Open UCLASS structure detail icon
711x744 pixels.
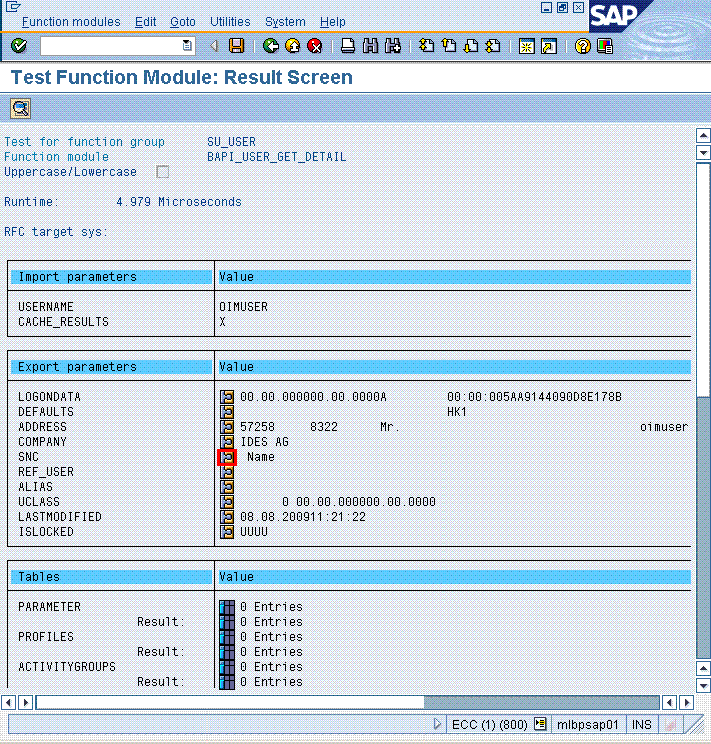tap(227, 502)
